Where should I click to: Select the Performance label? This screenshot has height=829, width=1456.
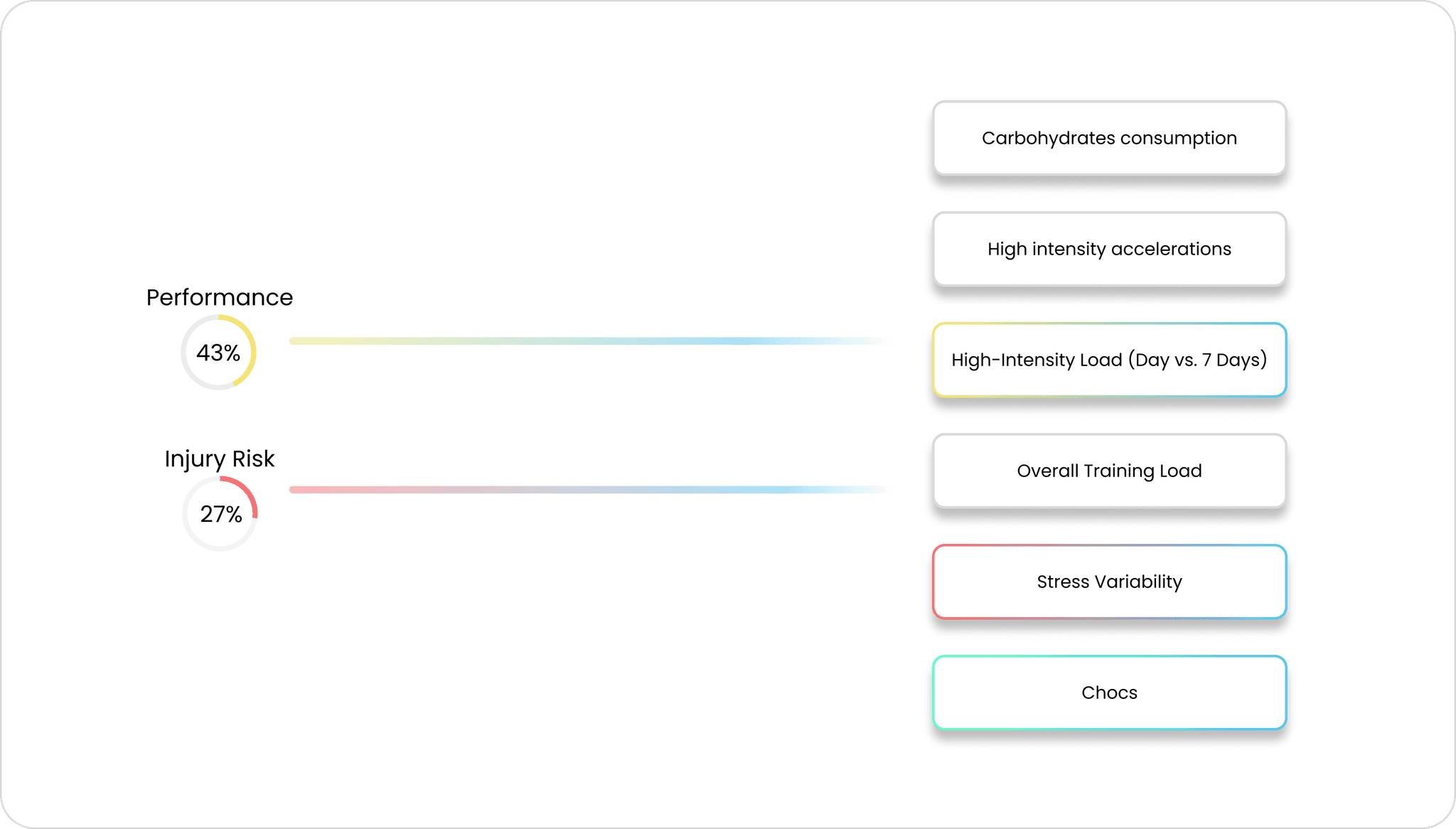click(x=220, y=297)
